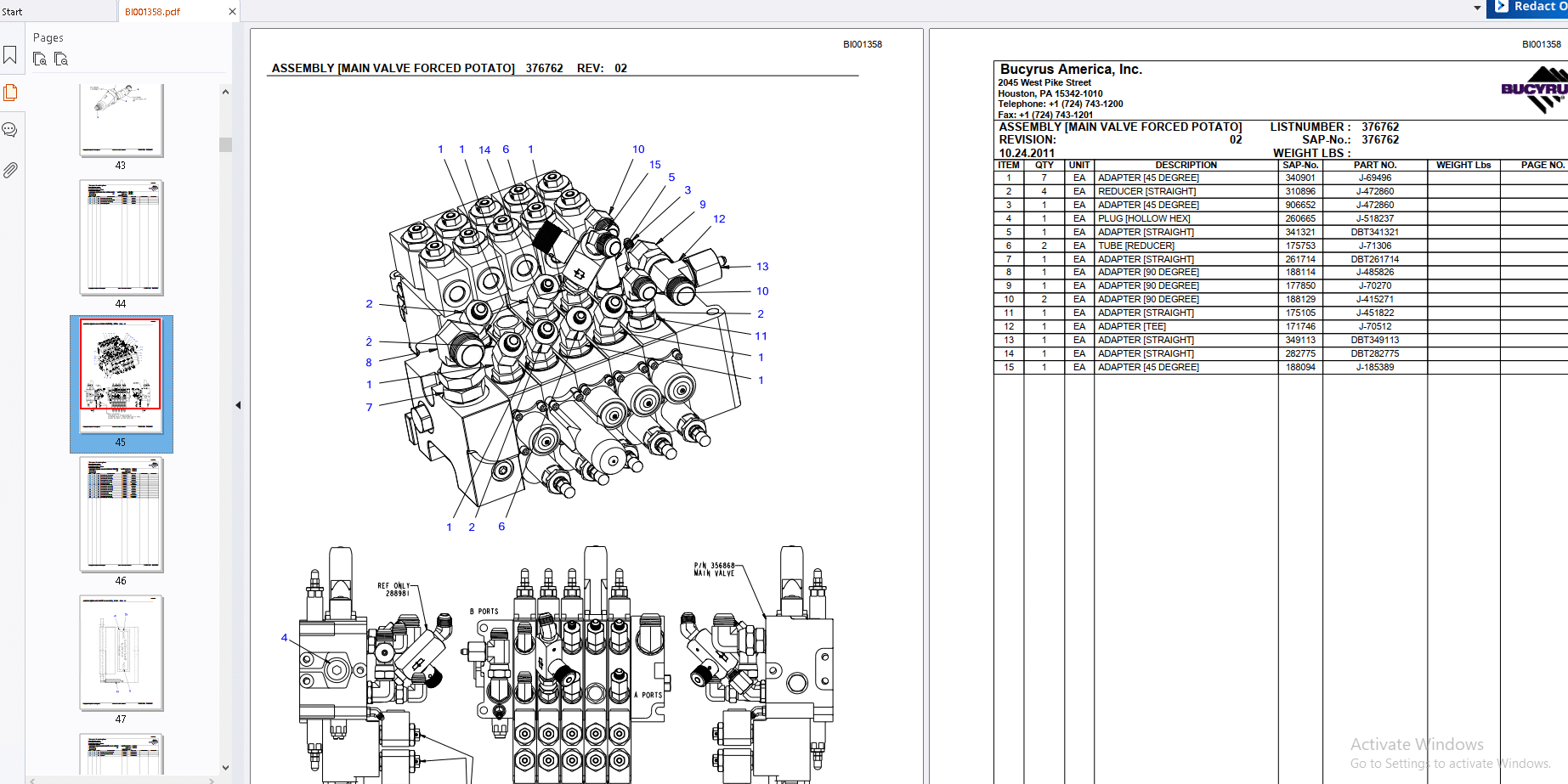Select page 44 thumbnail
This screenshot has width=1568, height=784.
(122, 238)
